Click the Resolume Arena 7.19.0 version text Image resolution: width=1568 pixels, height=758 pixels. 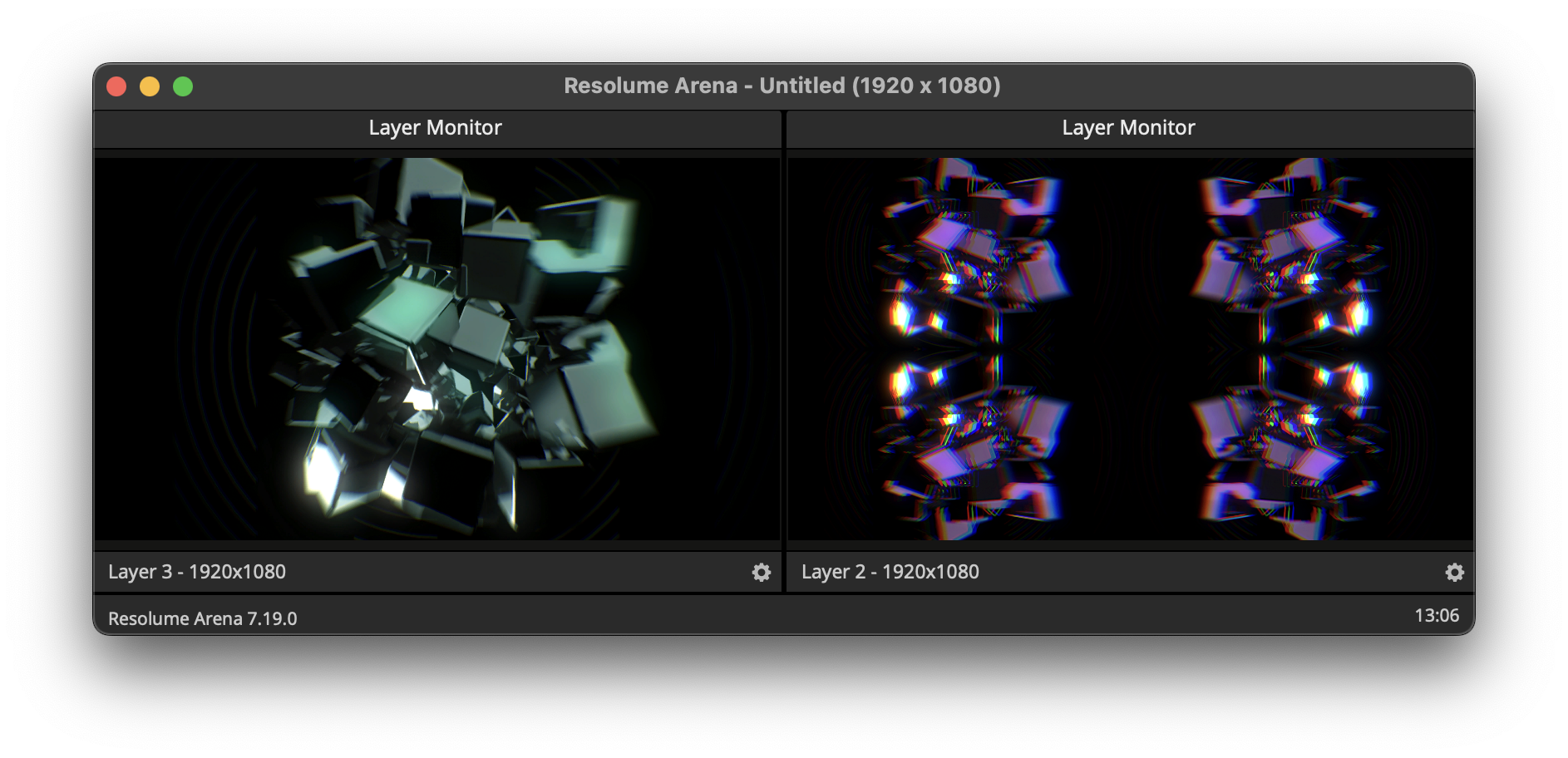tap(202, 618)
